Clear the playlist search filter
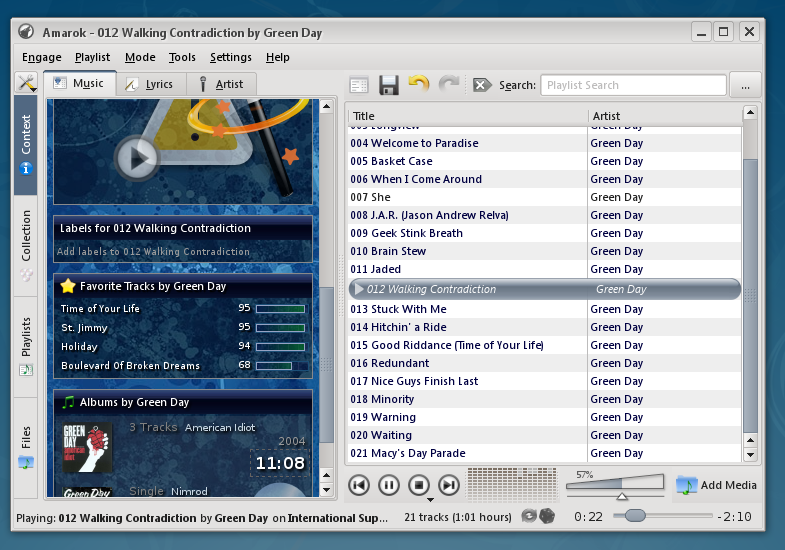This screenshot has width=785, height=550. click(x=482, y=85)
